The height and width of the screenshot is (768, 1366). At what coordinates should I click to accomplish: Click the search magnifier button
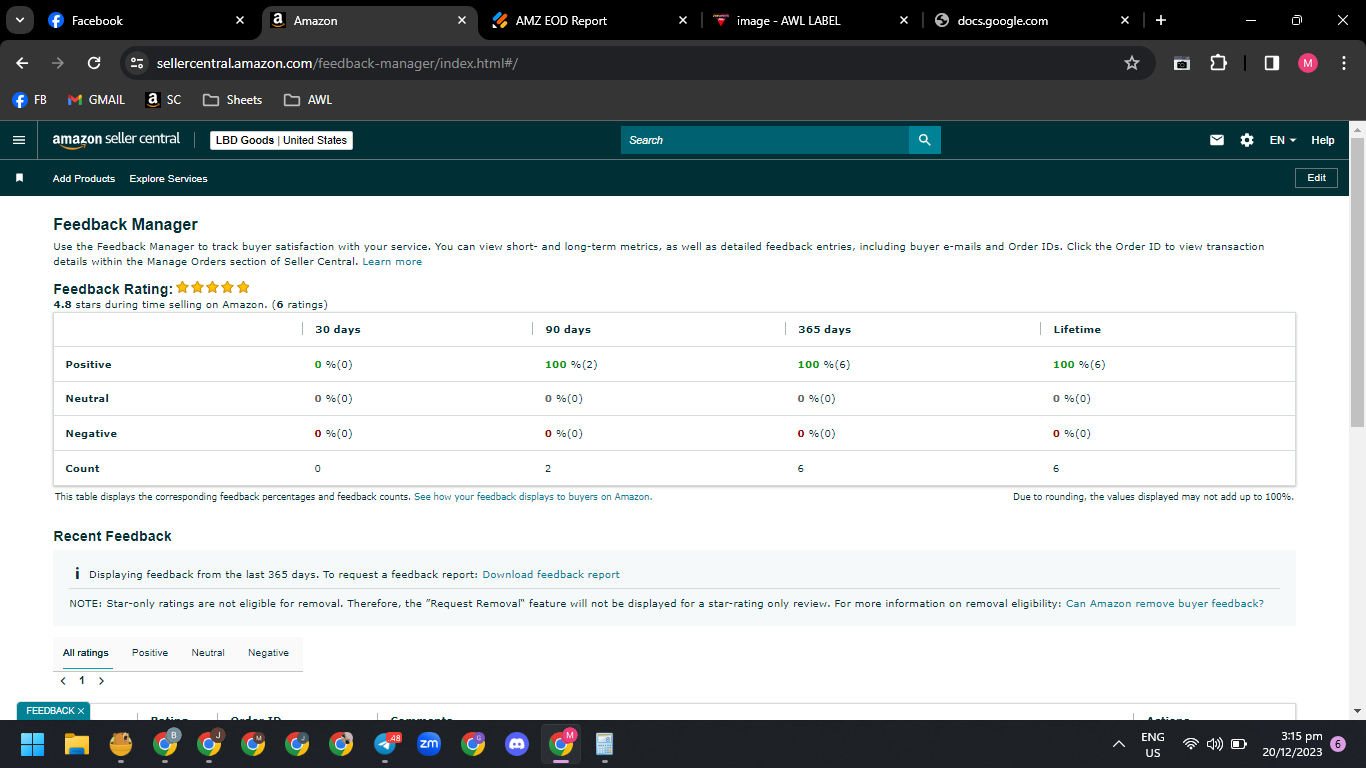click(925, 140)
